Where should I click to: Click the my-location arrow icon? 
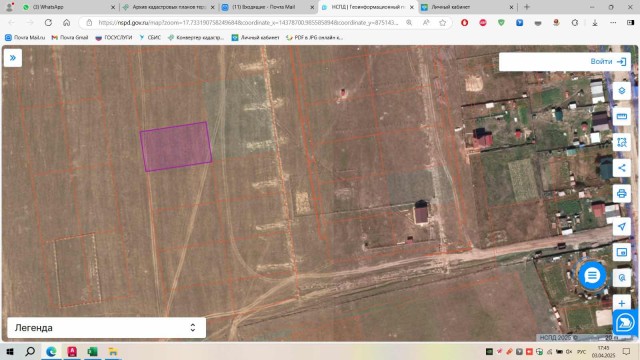tap(621, 227)
